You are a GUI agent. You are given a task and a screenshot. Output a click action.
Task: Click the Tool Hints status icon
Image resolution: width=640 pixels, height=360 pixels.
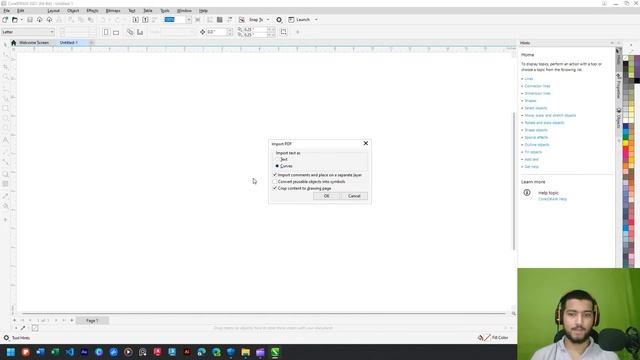pyautogui.click(x=6, y=338)
